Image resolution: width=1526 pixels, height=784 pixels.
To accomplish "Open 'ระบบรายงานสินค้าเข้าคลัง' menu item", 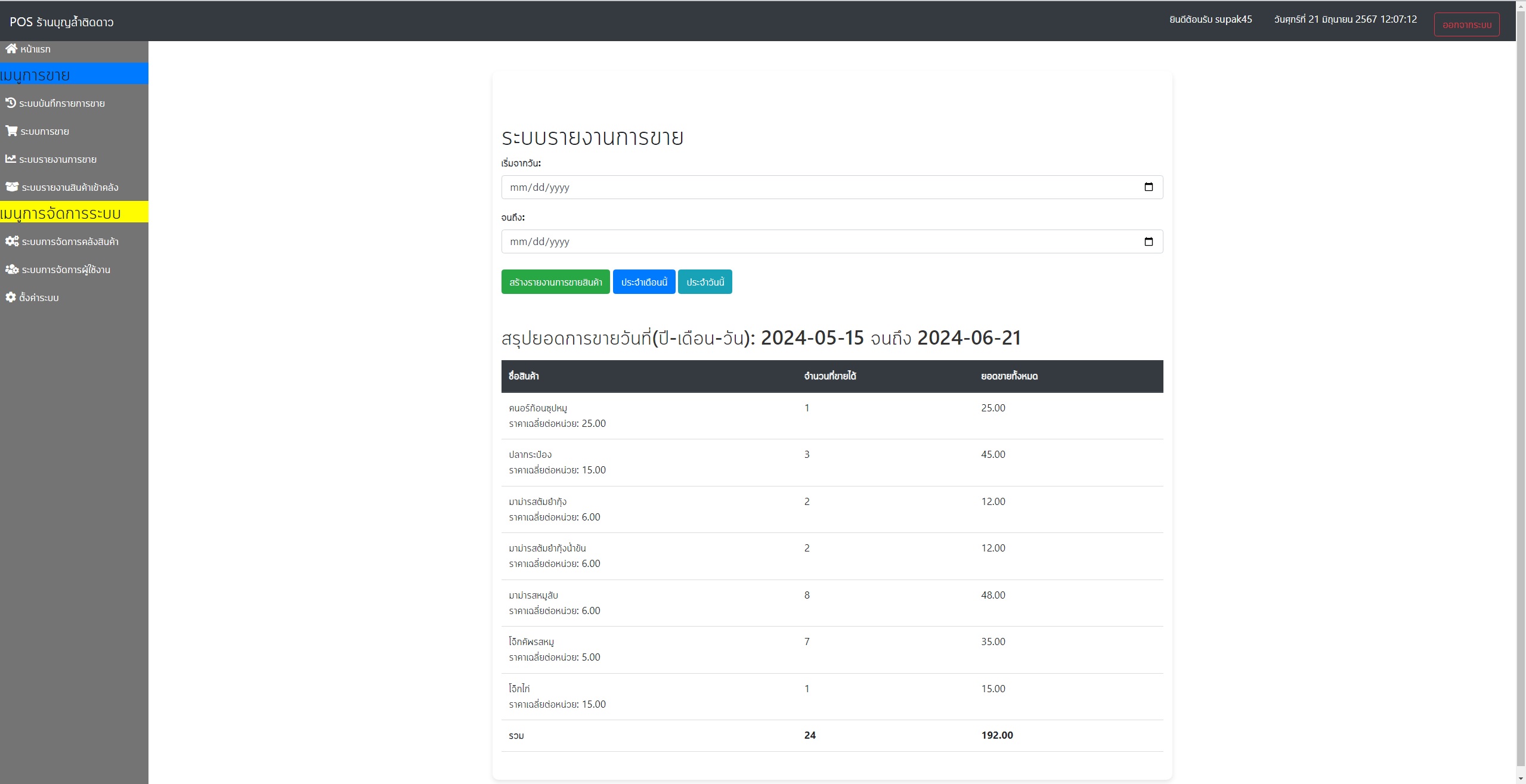I will point(70,188).
